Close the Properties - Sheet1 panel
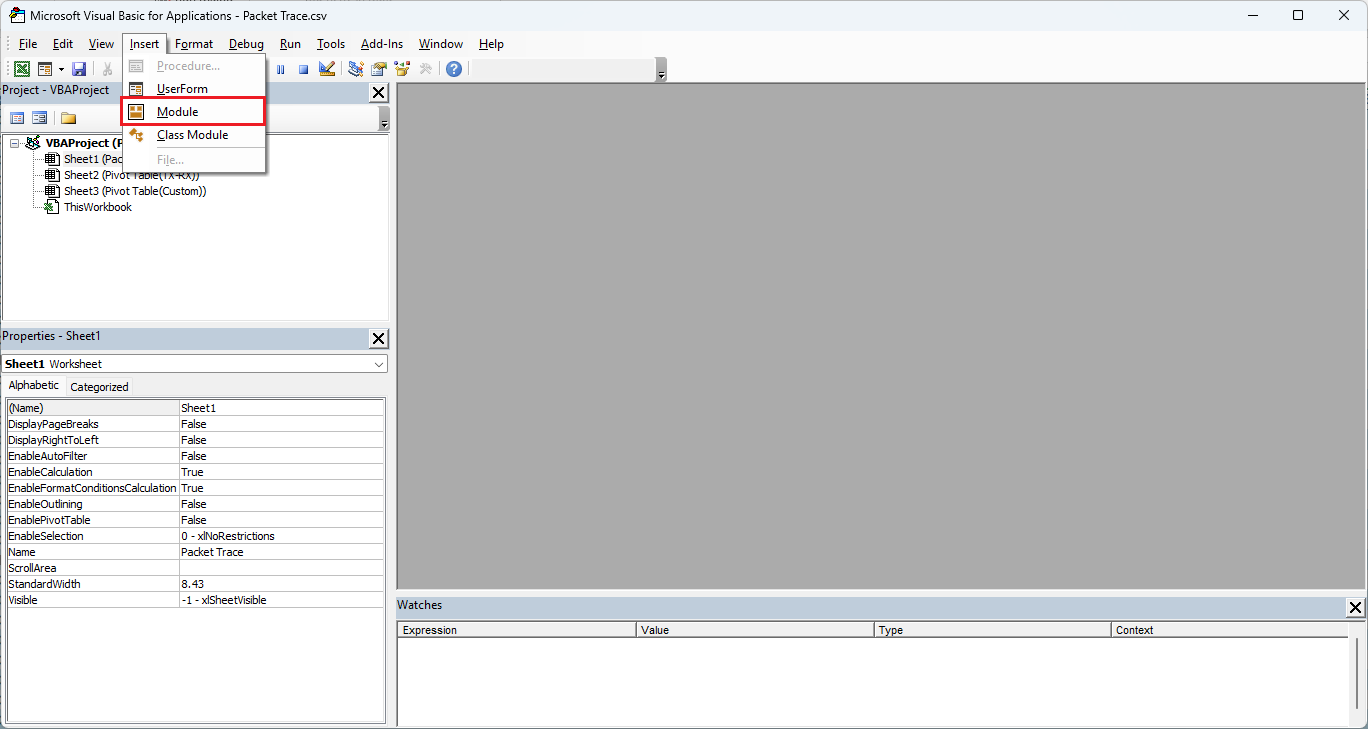Image resolution: width=1368 pixels, height=729 pixels. [x=378, y=338]
